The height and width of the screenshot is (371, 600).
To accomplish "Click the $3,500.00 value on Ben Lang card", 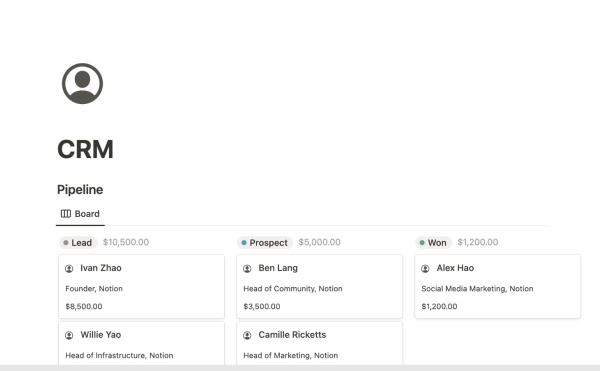I will pos(262,306).
